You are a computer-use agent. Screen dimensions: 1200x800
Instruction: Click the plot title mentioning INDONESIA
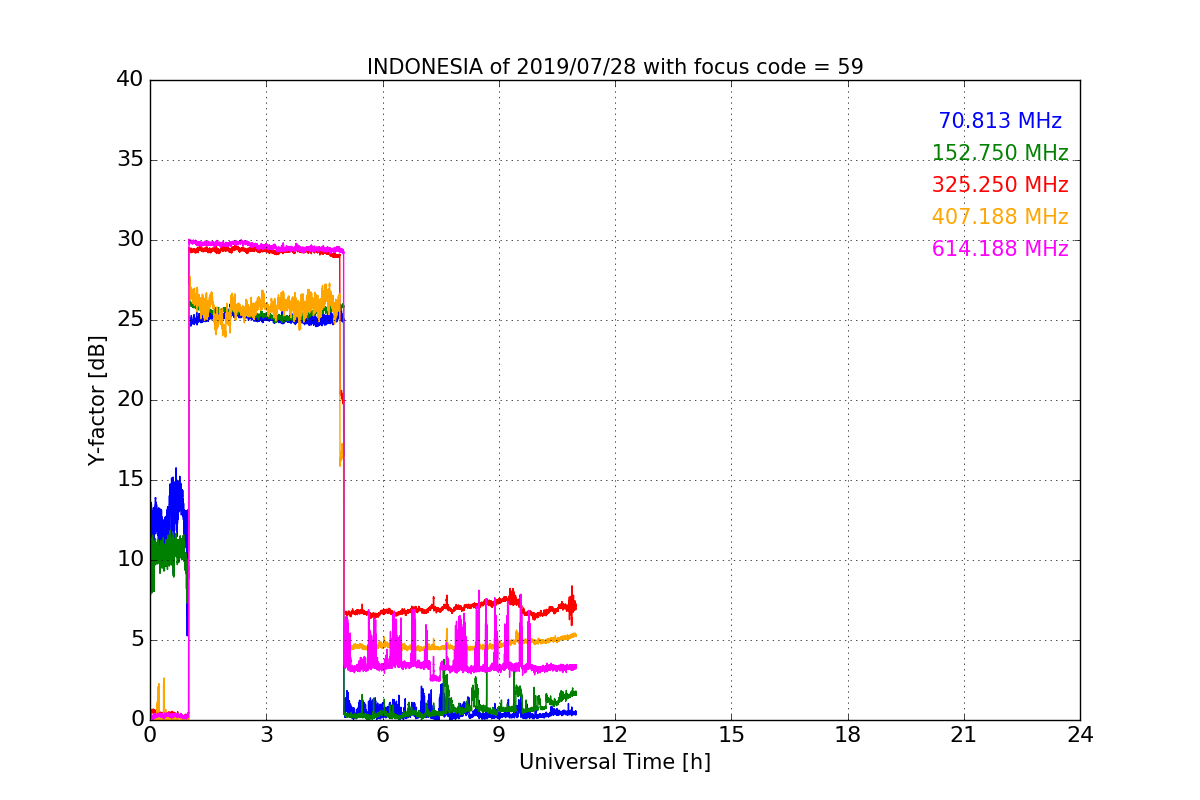(x=615, y=67)
